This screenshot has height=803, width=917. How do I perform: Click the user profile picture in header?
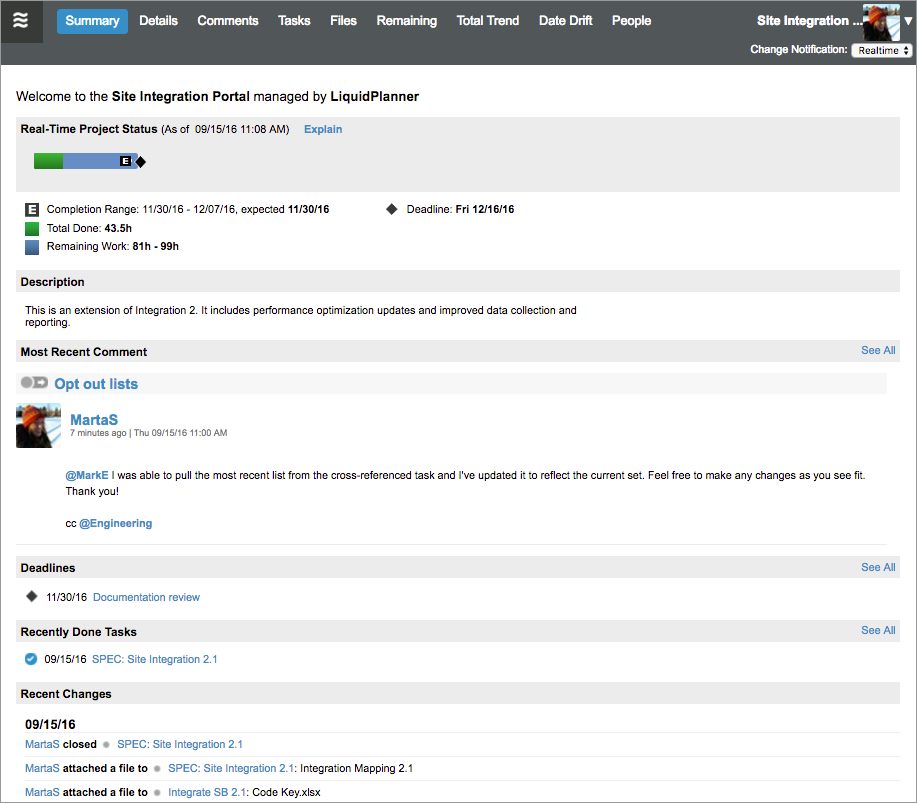coord(880,21)
